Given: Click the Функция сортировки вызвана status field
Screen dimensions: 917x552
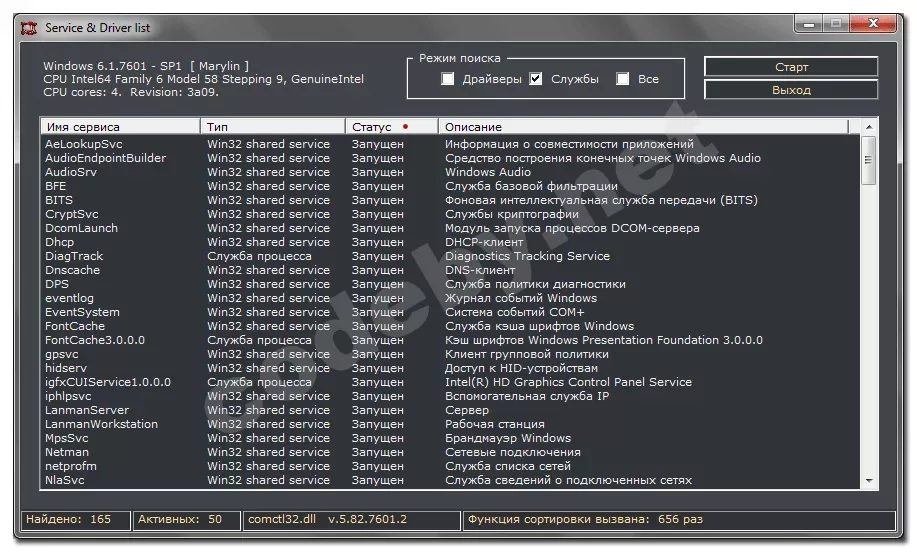Looking at the screenshot, I should click(679, 519).
